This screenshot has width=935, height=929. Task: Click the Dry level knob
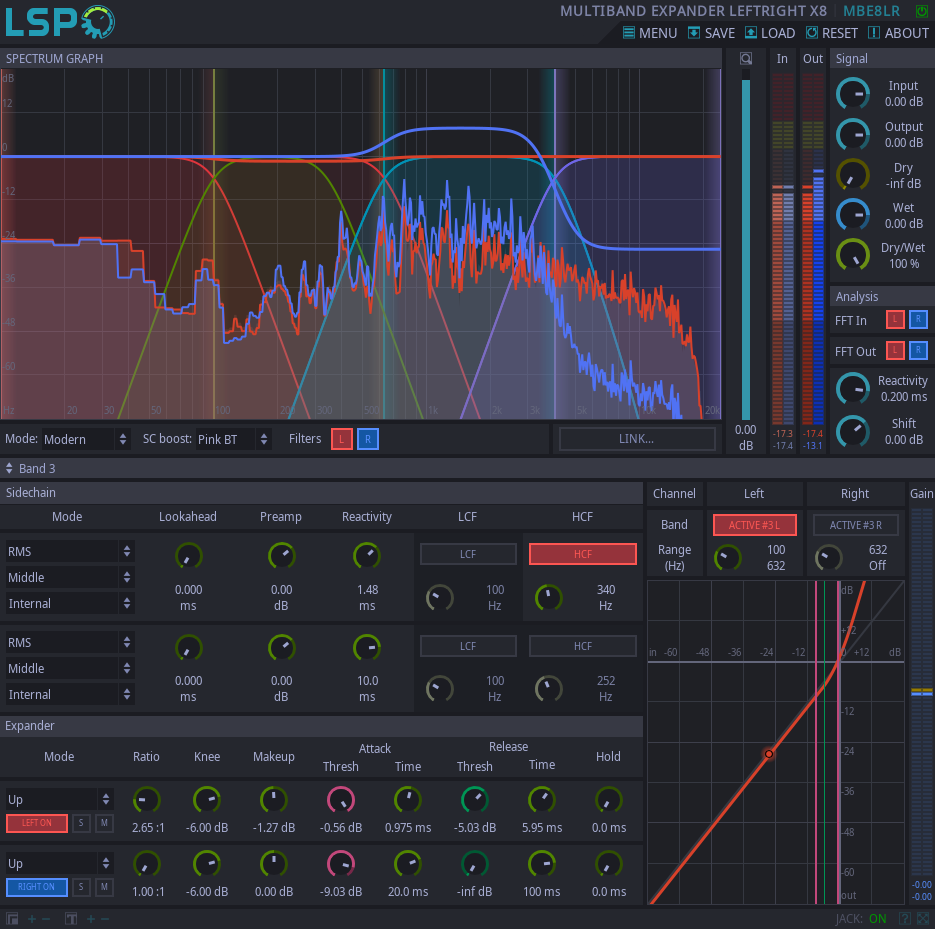[x=853, y=175]
